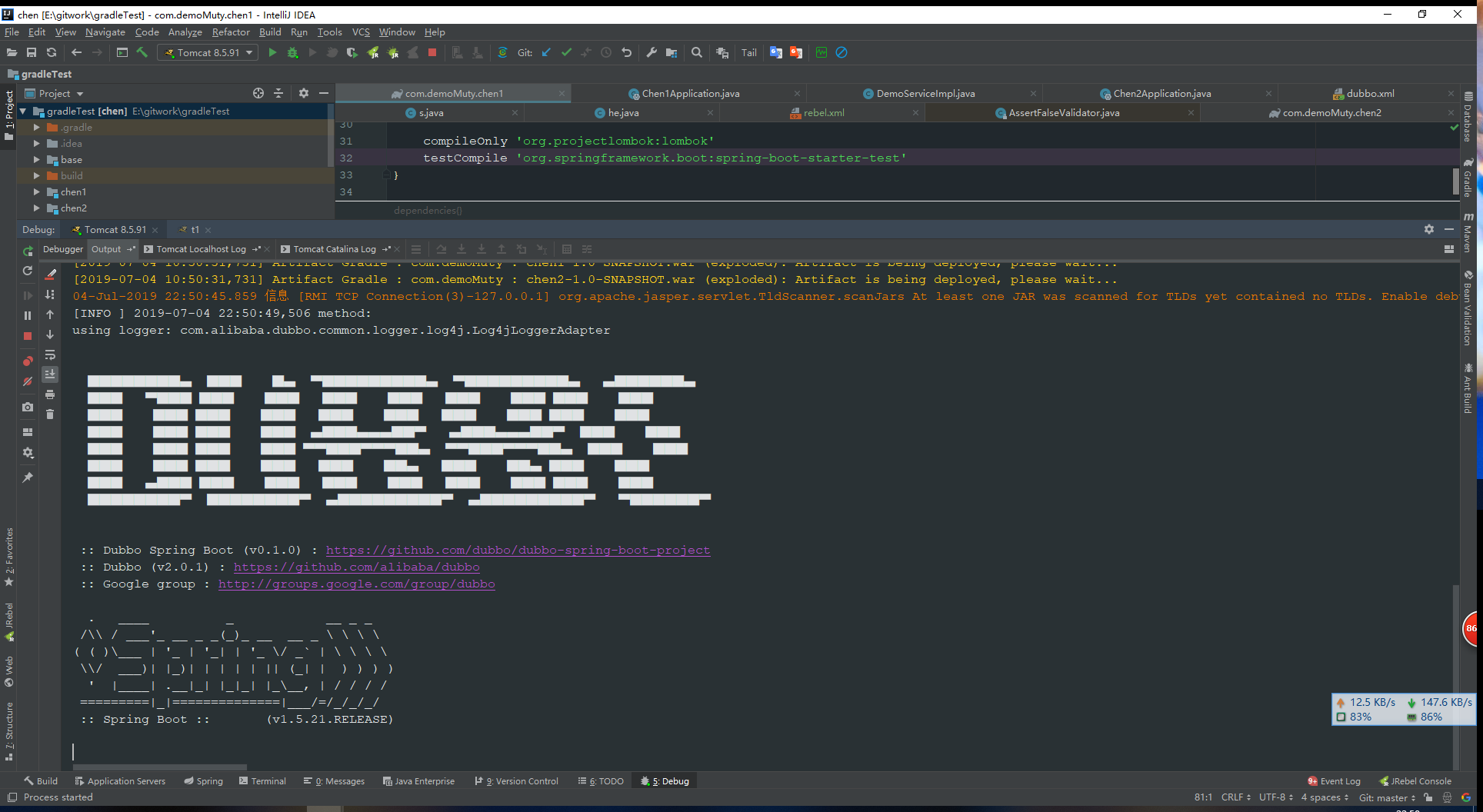Image resolution: width=1483 pixels, height=812 pixels.
Task: Open the VCS menu
Action: point(361,32)
